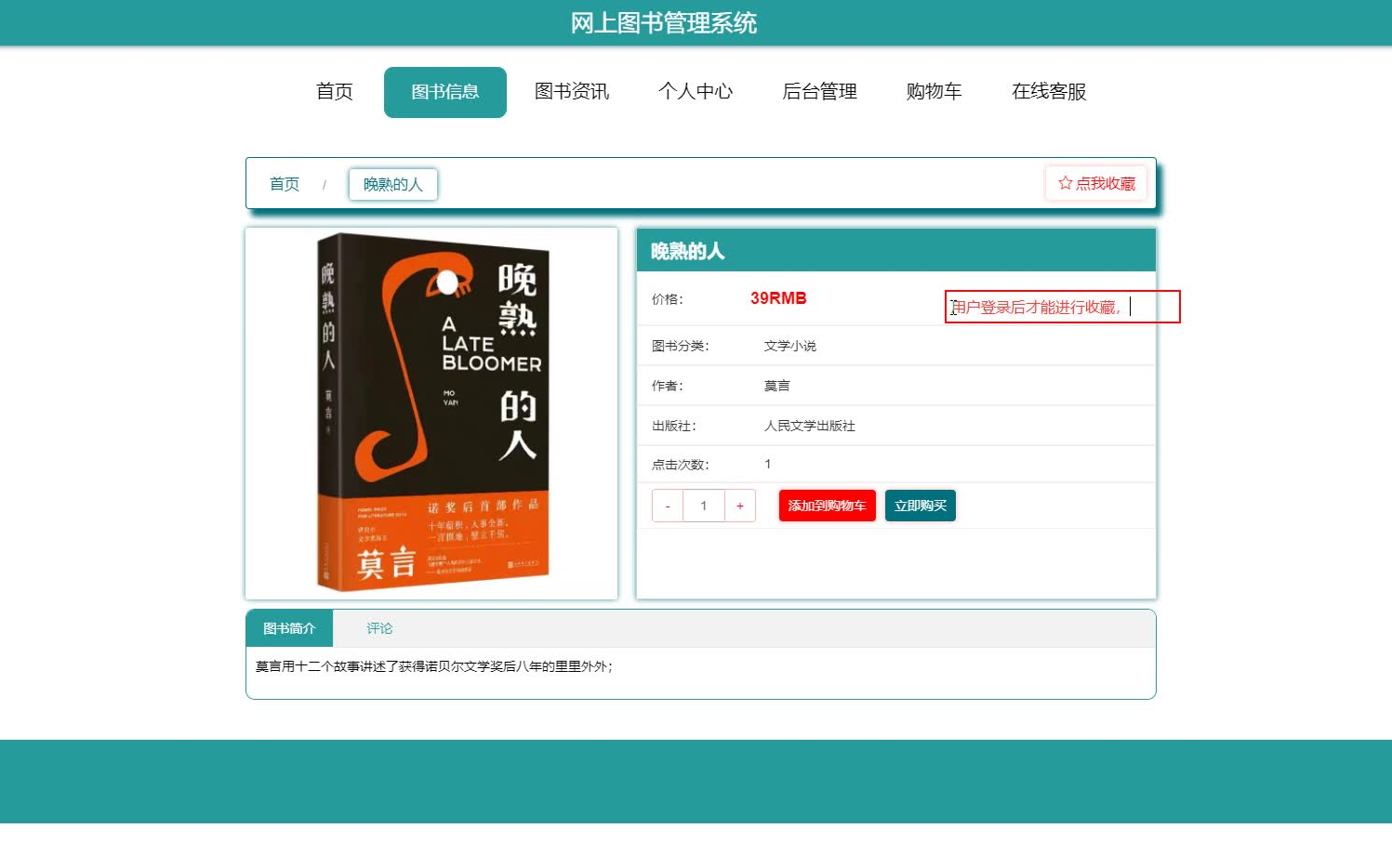Open 个人中心 from the navigation bar

tap(696, 91)
